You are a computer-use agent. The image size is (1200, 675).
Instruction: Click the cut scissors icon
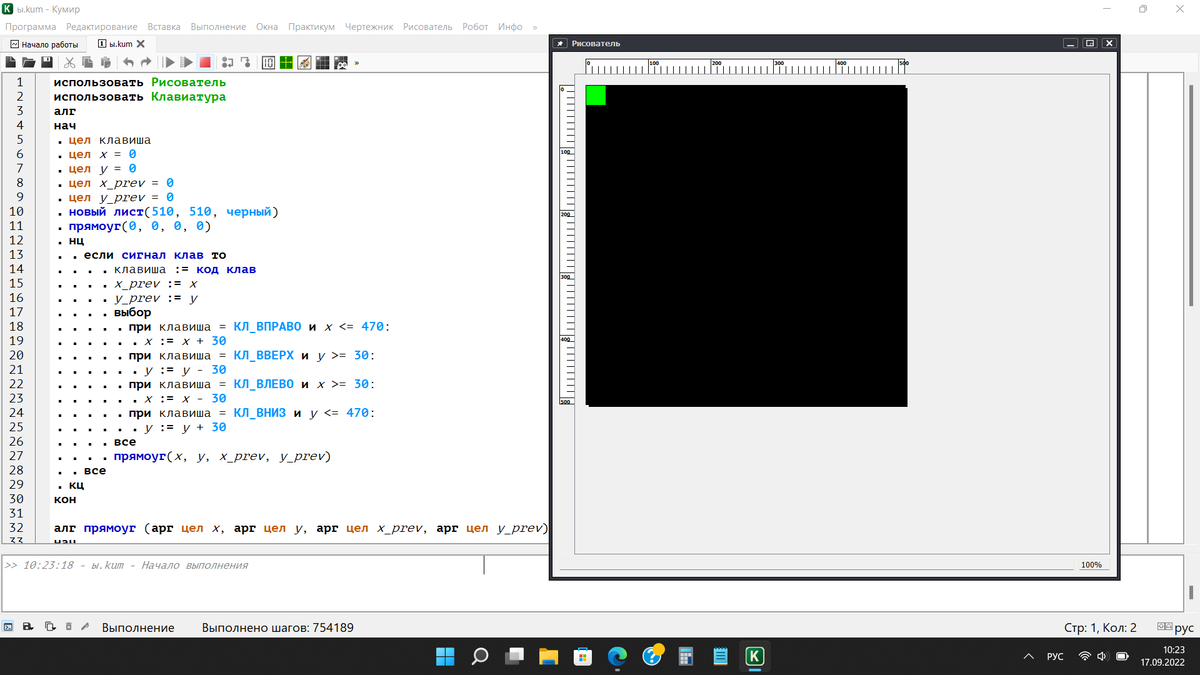(x=69, y=62)
